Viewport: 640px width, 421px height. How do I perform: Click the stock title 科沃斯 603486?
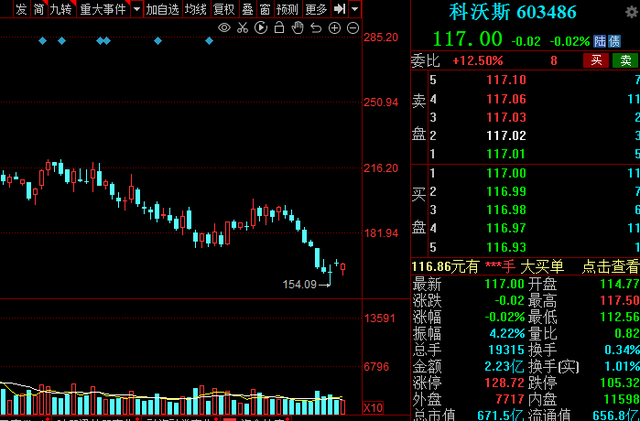(513, 12)
